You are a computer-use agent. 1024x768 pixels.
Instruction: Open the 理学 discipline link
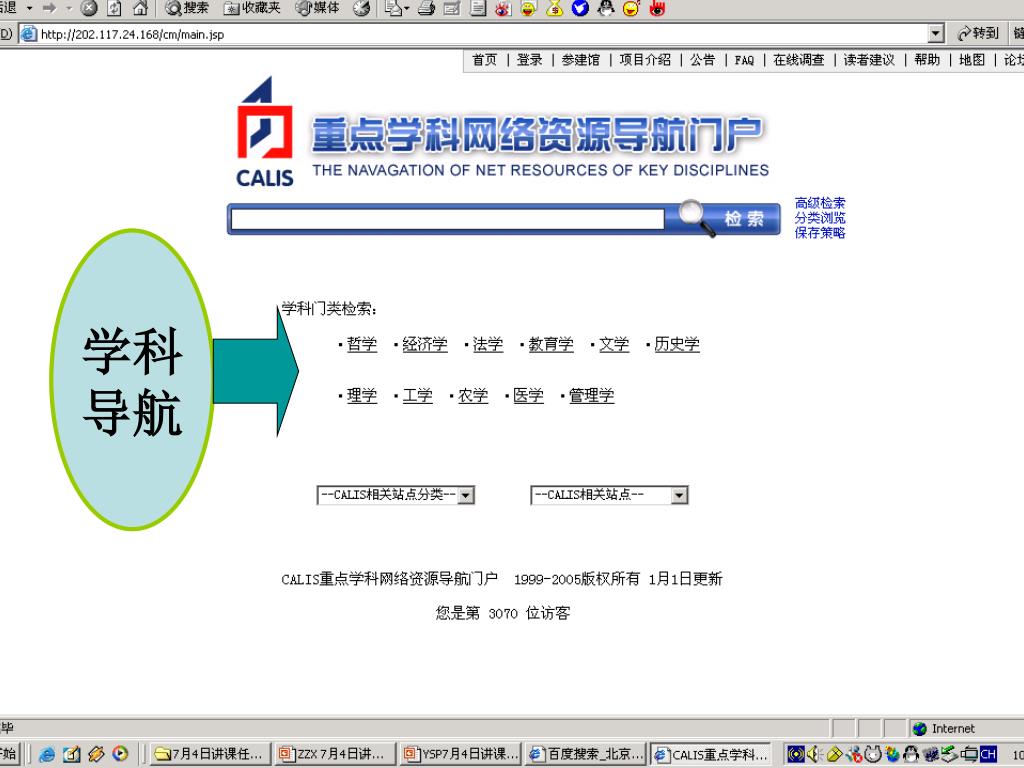(362, 395)
